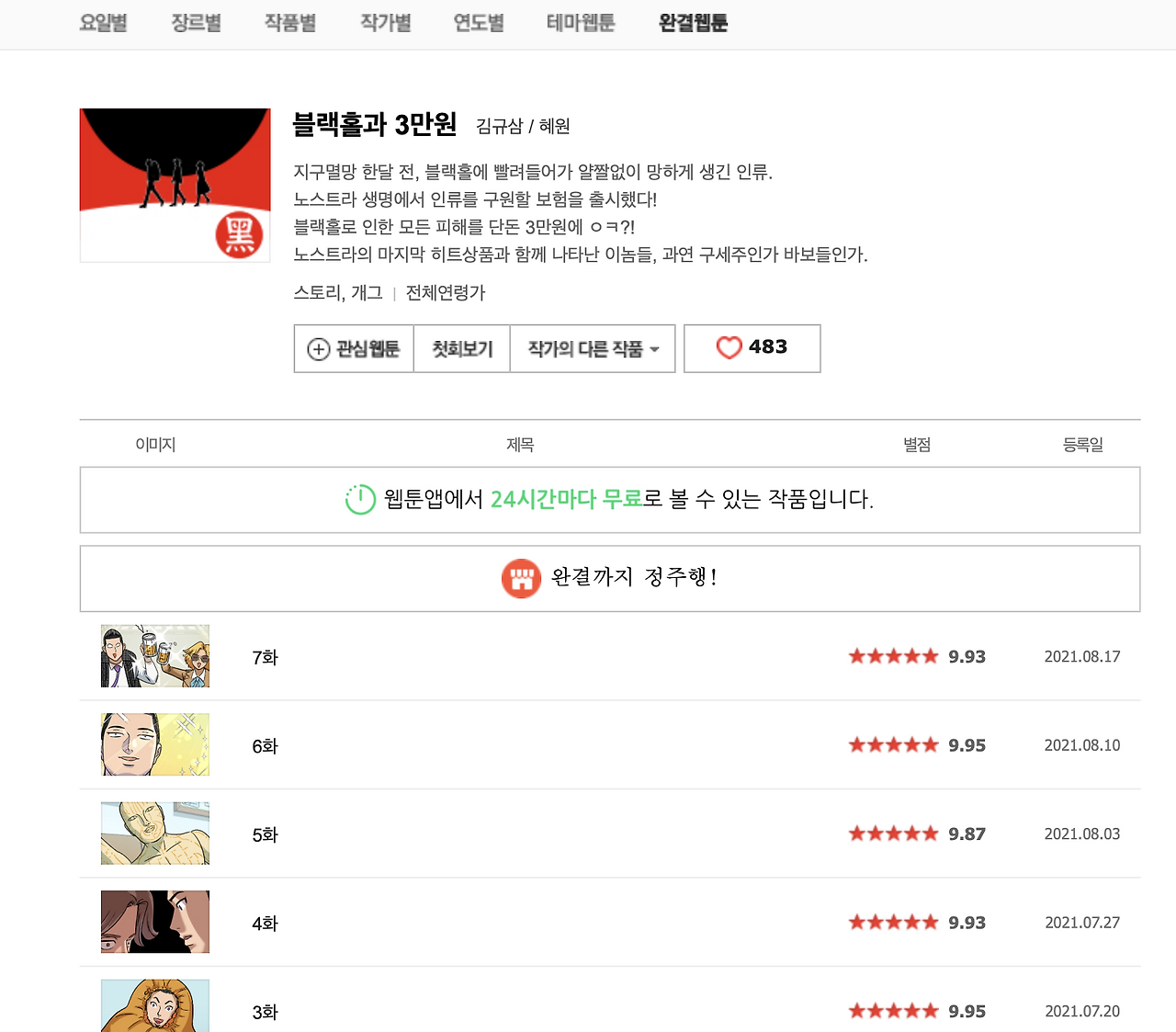The height and width of the screenshot is (1032, 1176).
Task: Click the red store icon
Action: pos(521,579)
